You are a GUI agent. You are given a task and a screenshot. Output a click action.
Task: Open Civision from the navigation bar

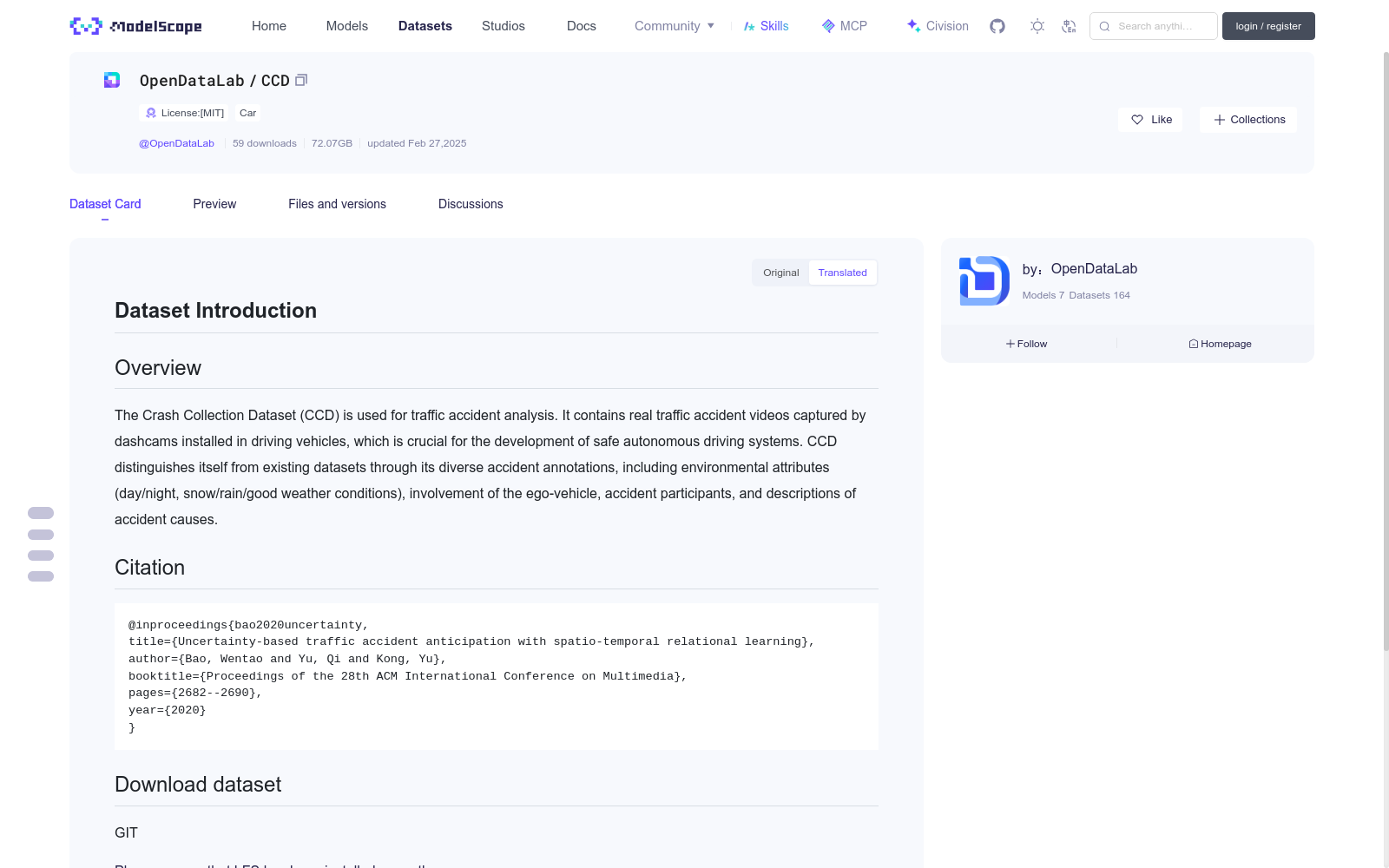tap(938, 26)
